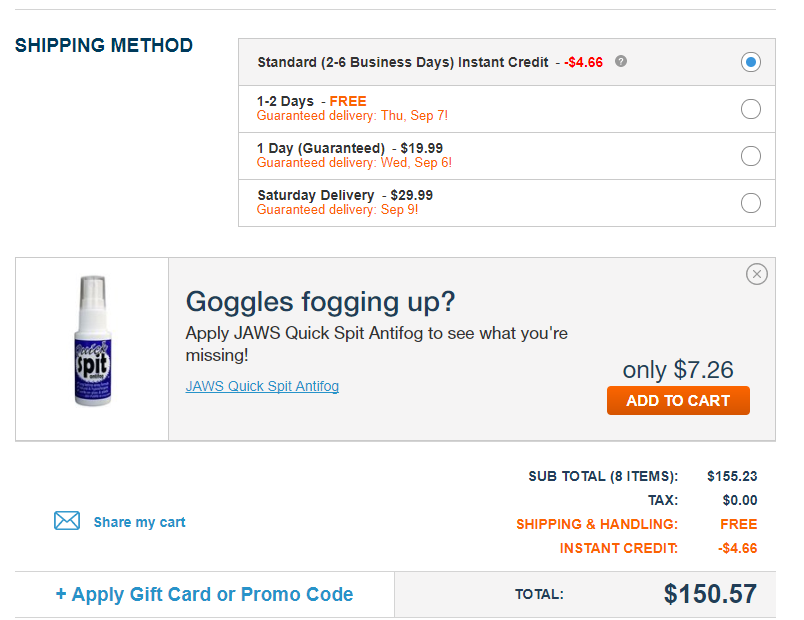Screen dimensions: 804x620
Task: Pick the Saturday Delivery $29.99 radio button
Action: coord(751,203)
